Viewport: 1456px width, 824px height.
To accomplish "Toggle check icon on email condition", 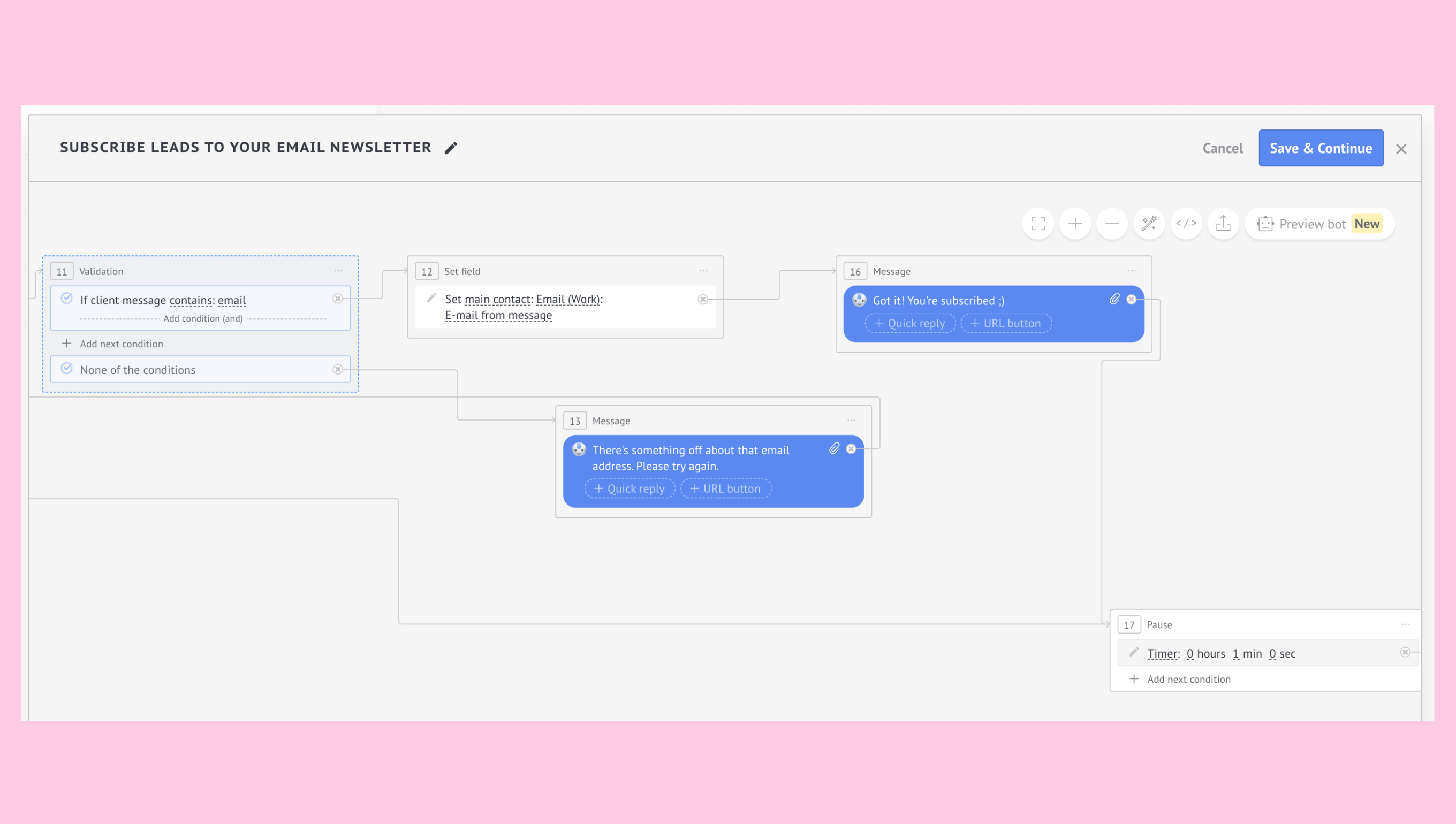I will [67, 299].
